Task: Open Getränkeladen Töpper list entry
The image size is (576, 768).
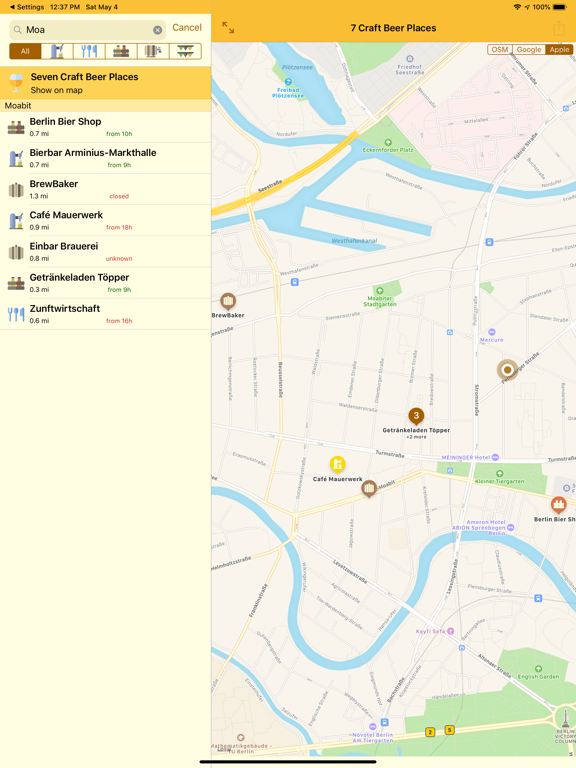Action: [105, 283]
